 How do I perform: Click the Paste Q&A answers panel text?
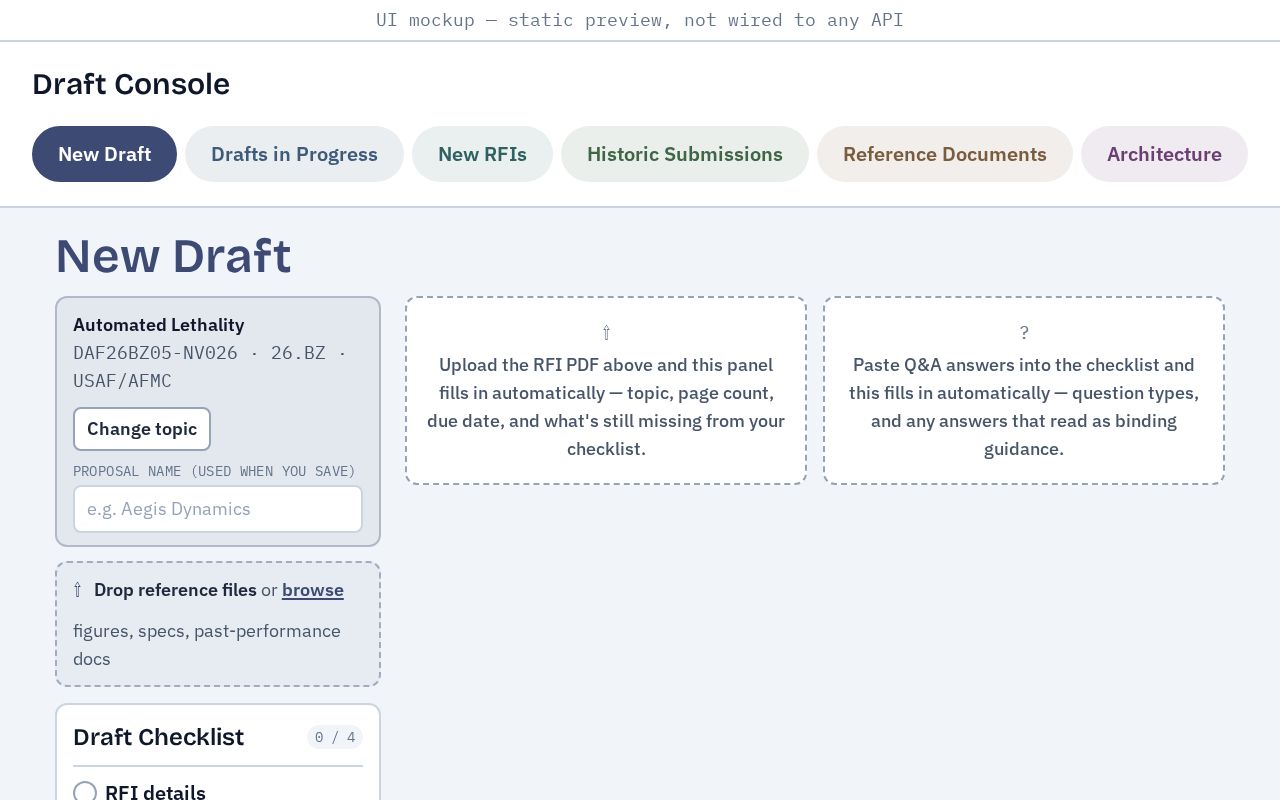1024,407
